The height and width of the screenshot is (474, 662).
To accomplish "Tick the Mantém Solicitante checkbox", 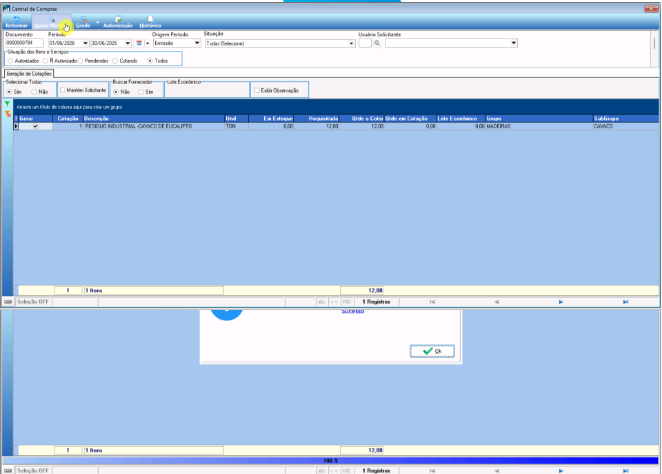I will click(x=62, y=90).
